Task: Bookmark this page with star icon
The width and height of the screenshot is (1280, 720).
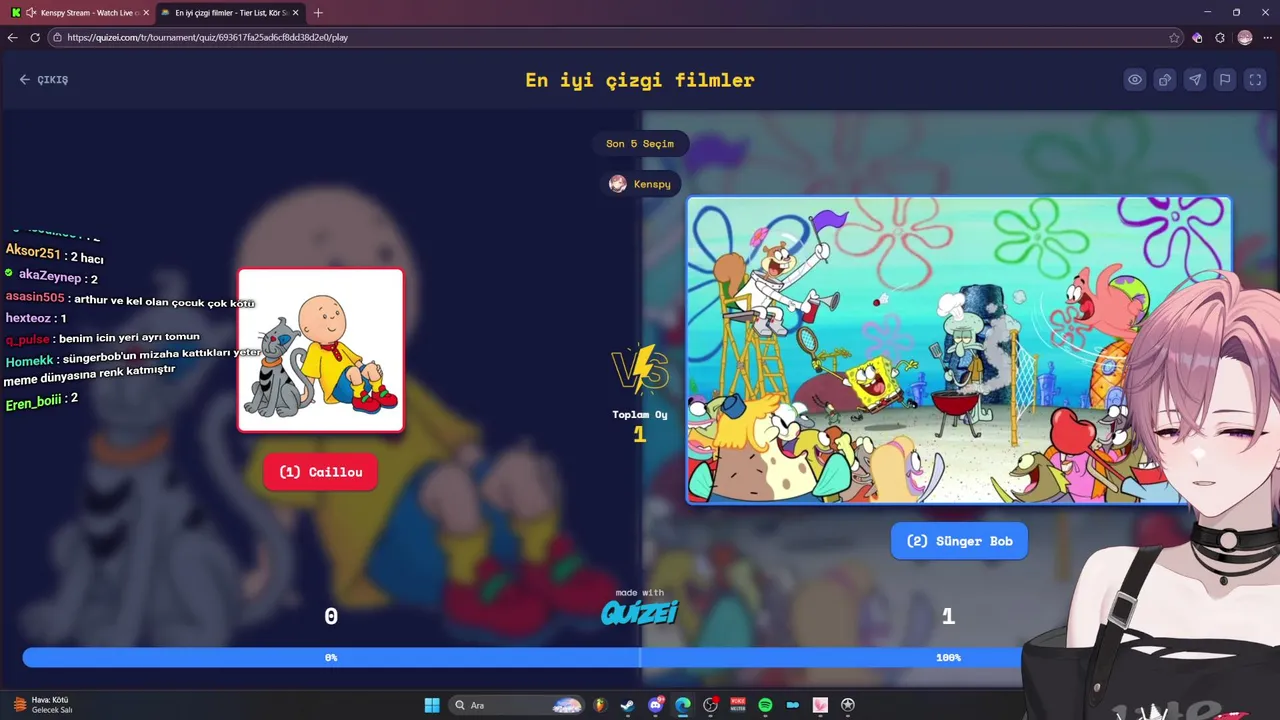Action: [1174, 37]
